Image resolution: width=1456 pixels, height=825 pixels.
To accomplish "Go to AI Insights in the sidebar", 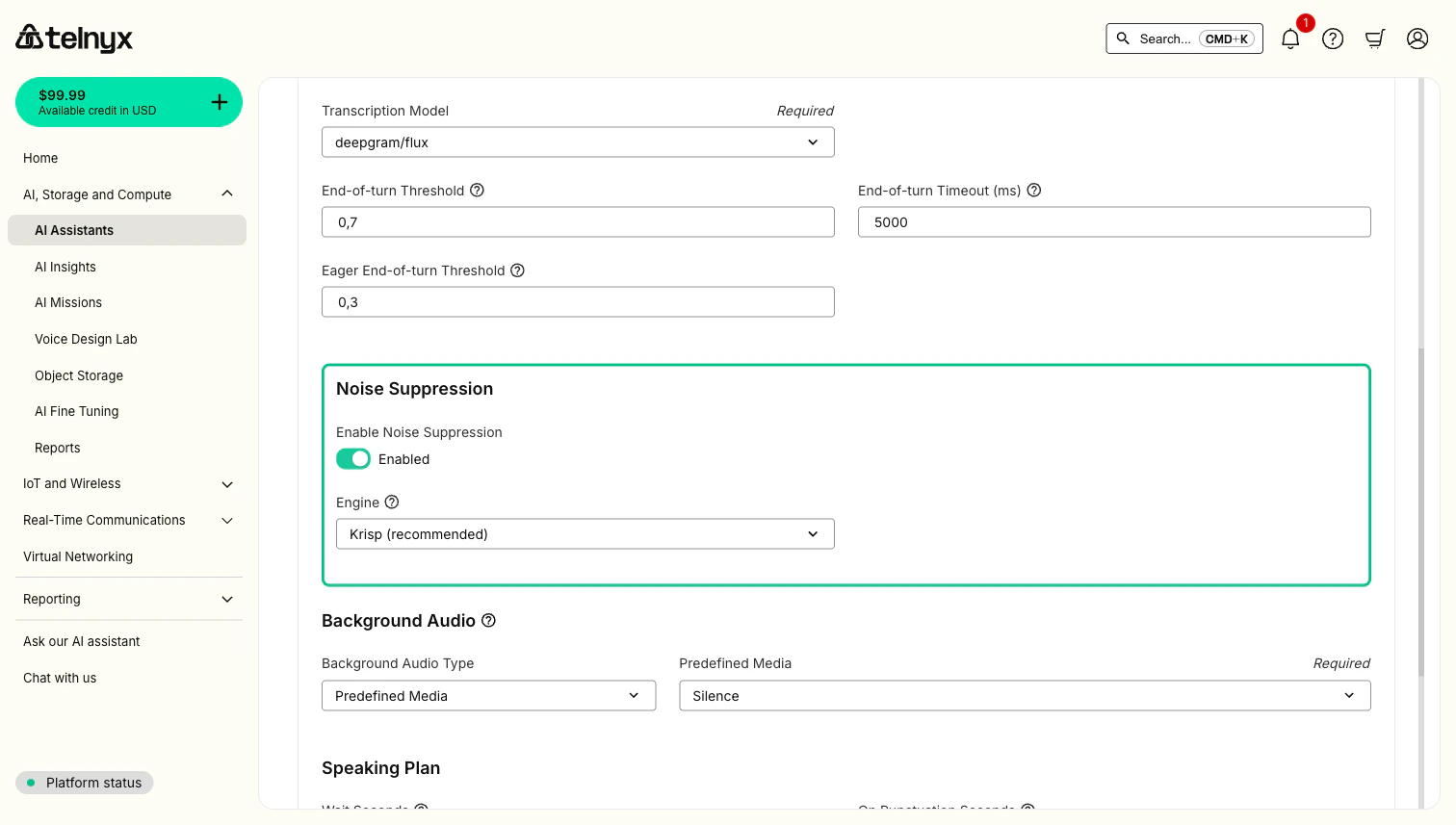I will (65, 267).
